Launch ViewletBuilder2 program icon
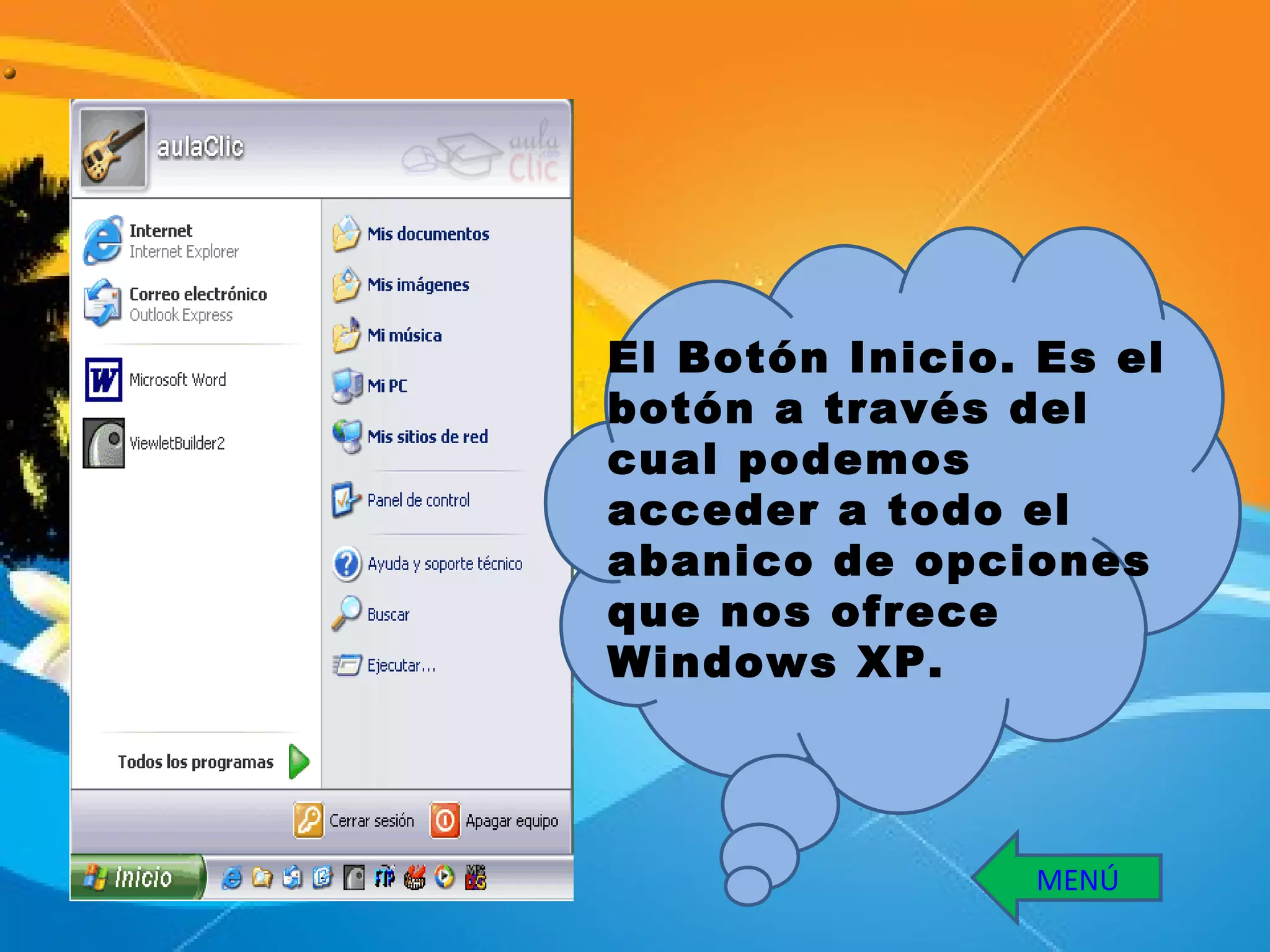1270x952 pixels. tap(104, 443)
